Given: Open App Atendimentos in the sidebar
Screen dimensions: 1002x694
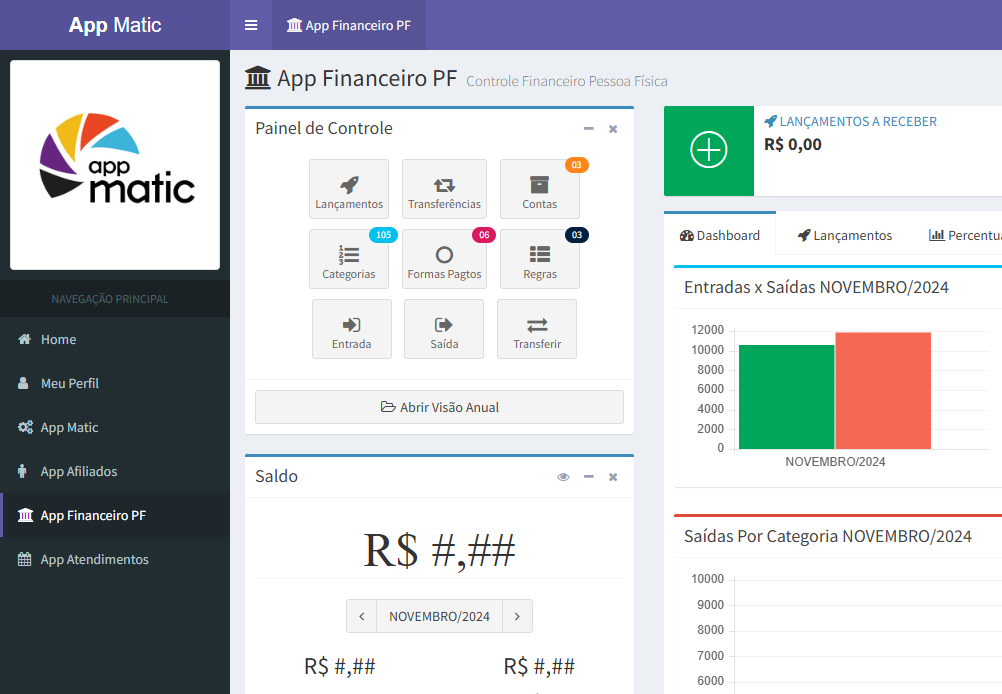Looking at the screenshot, I should [x=95, y=559].
